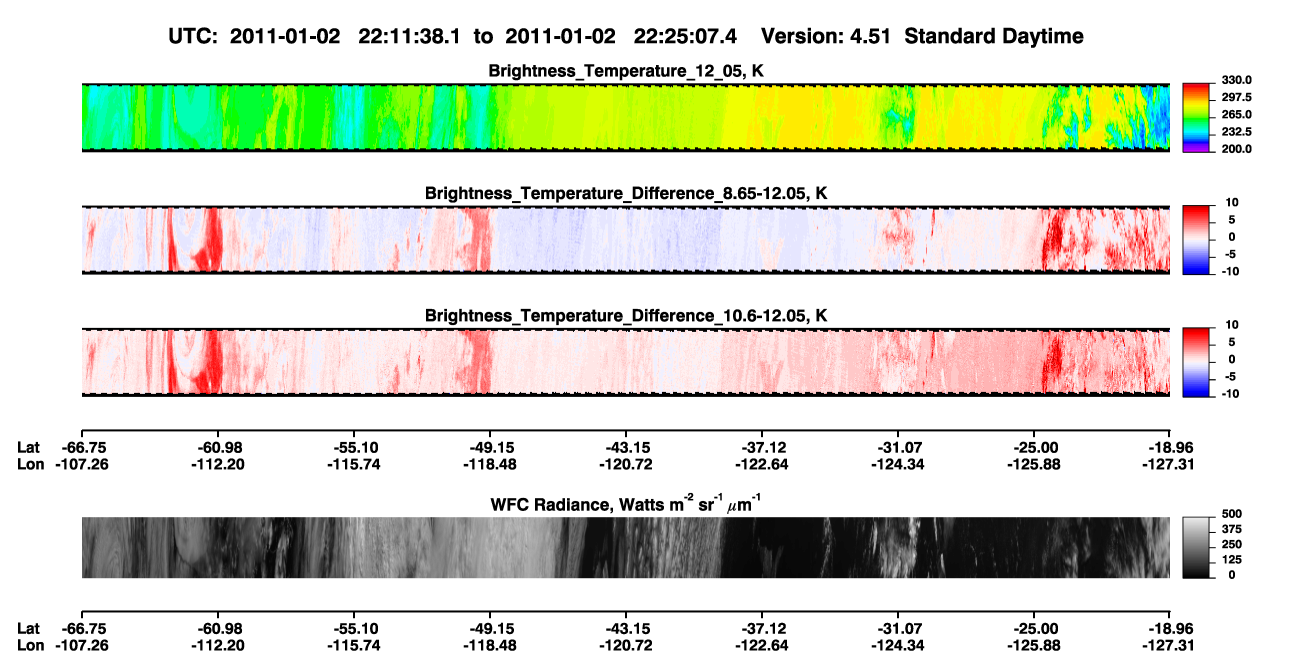Click longitude -112.20 on the bottom axis

[x=217, y=645]
